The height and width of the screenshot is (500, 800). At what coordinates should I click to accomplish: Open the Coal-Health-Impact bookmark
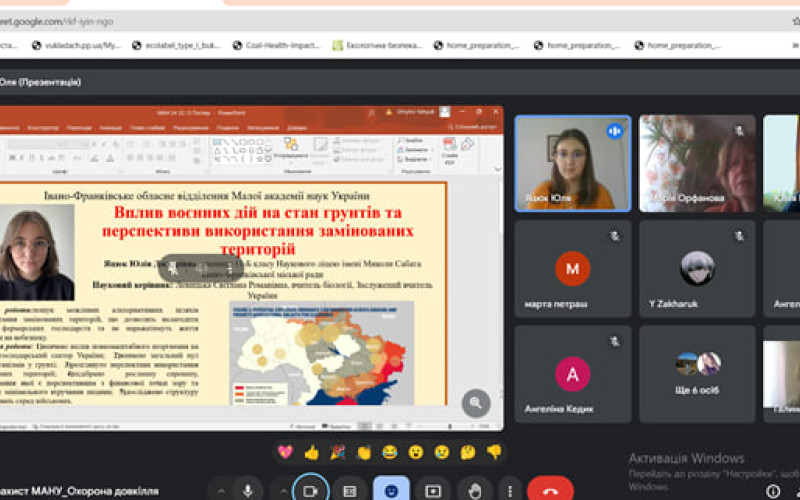tap(277, 45)
